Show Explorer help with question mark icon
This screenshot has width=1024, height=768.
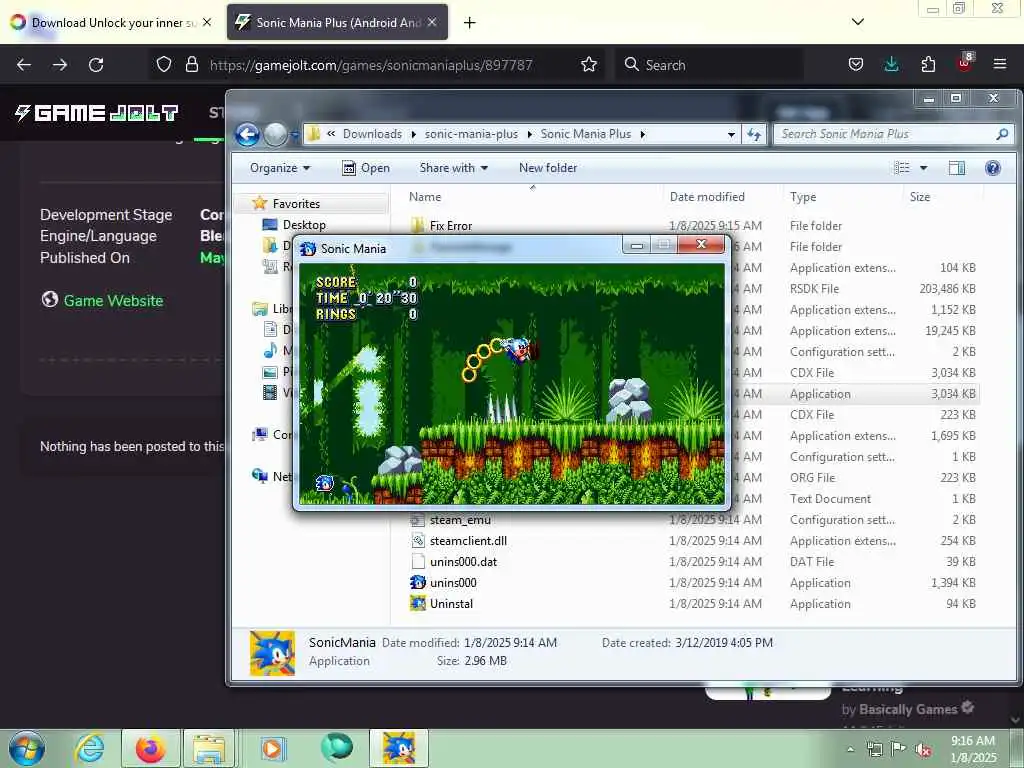tap(993, 168)
